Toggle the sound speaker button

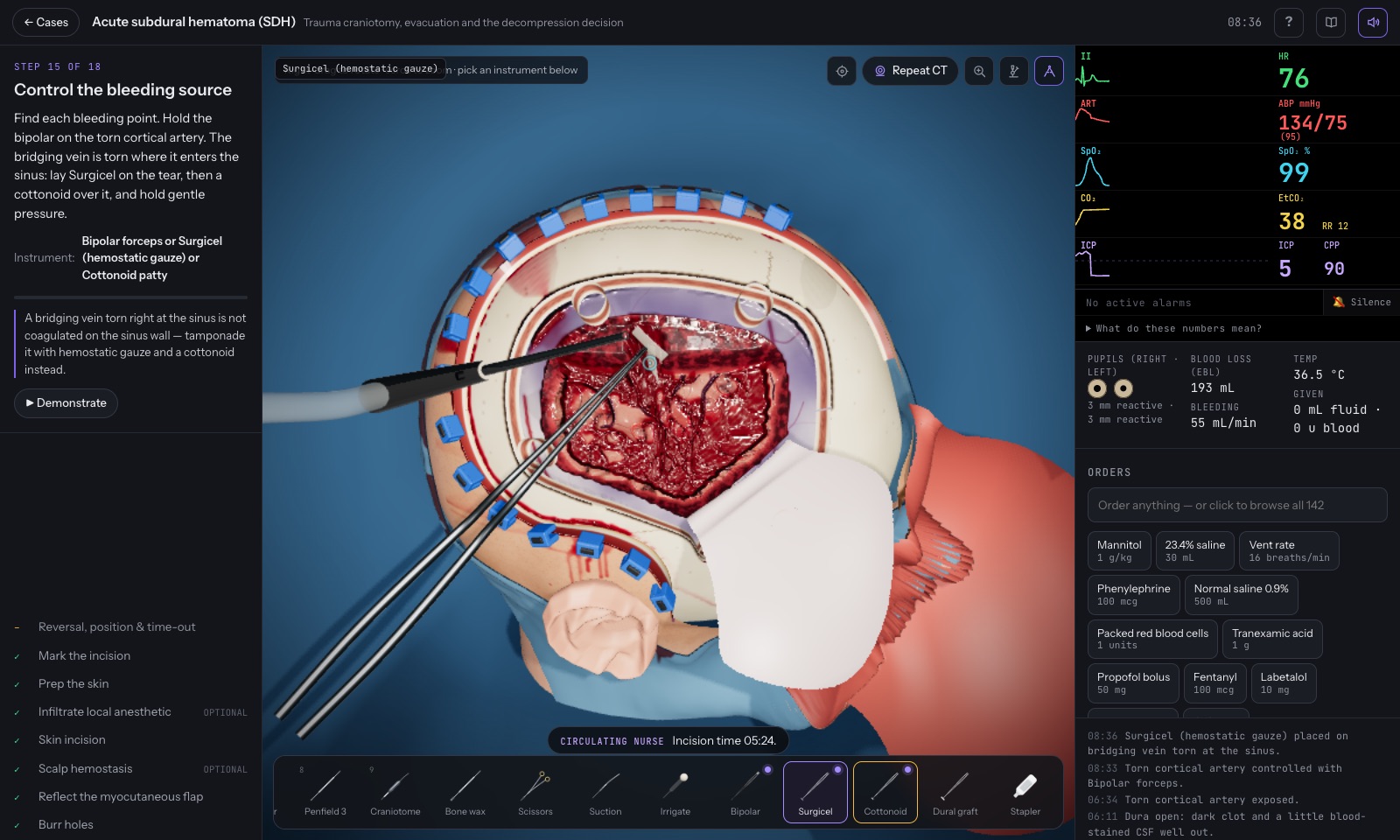point(1373,22)
